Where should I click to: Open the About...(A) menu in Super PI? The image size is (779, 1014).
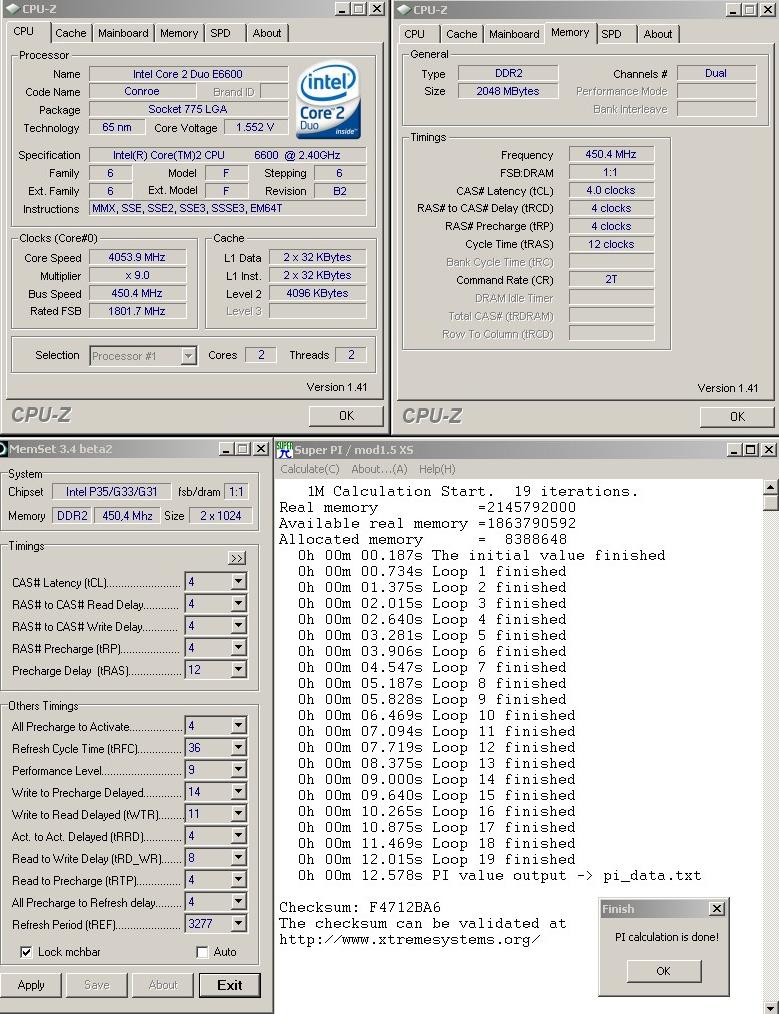pos(379,469)
